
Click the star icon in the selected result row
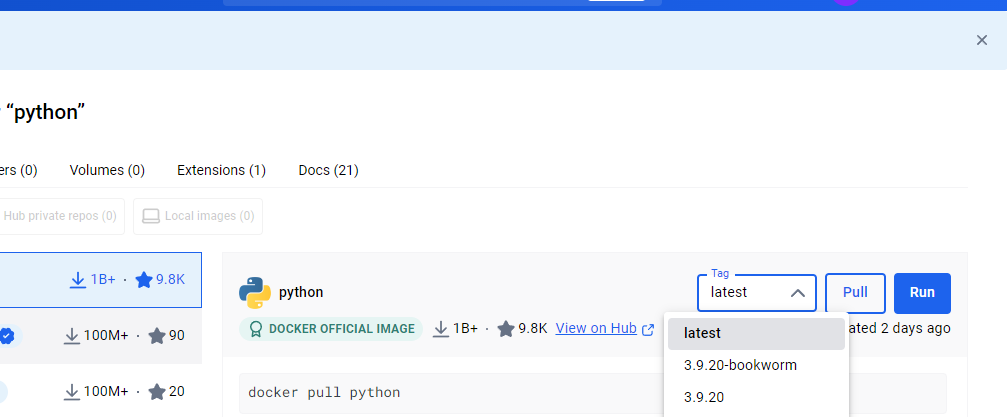pyautogui.click(x=144, y=279)
